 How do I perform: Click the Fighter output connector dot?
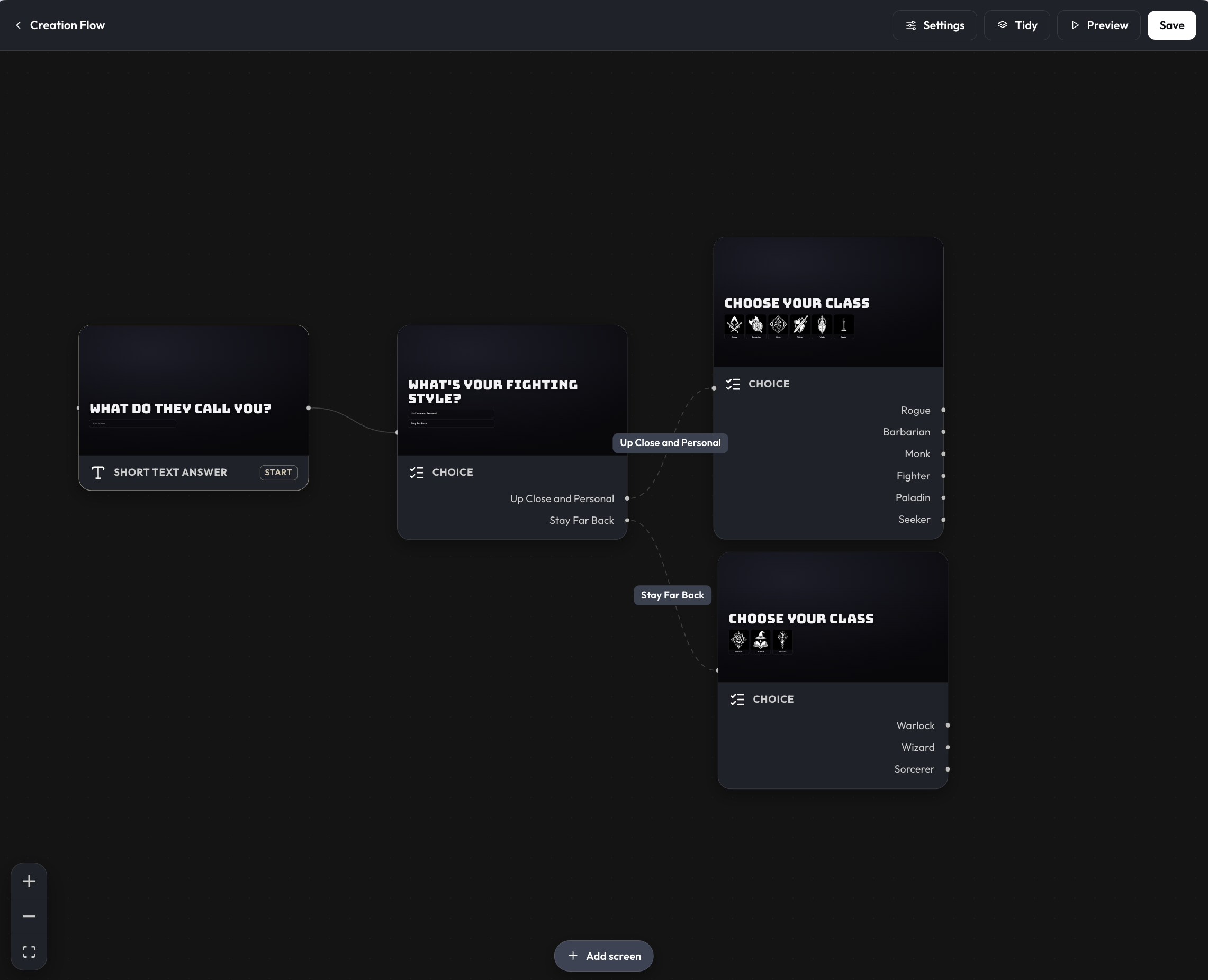(x=943, y=476)
